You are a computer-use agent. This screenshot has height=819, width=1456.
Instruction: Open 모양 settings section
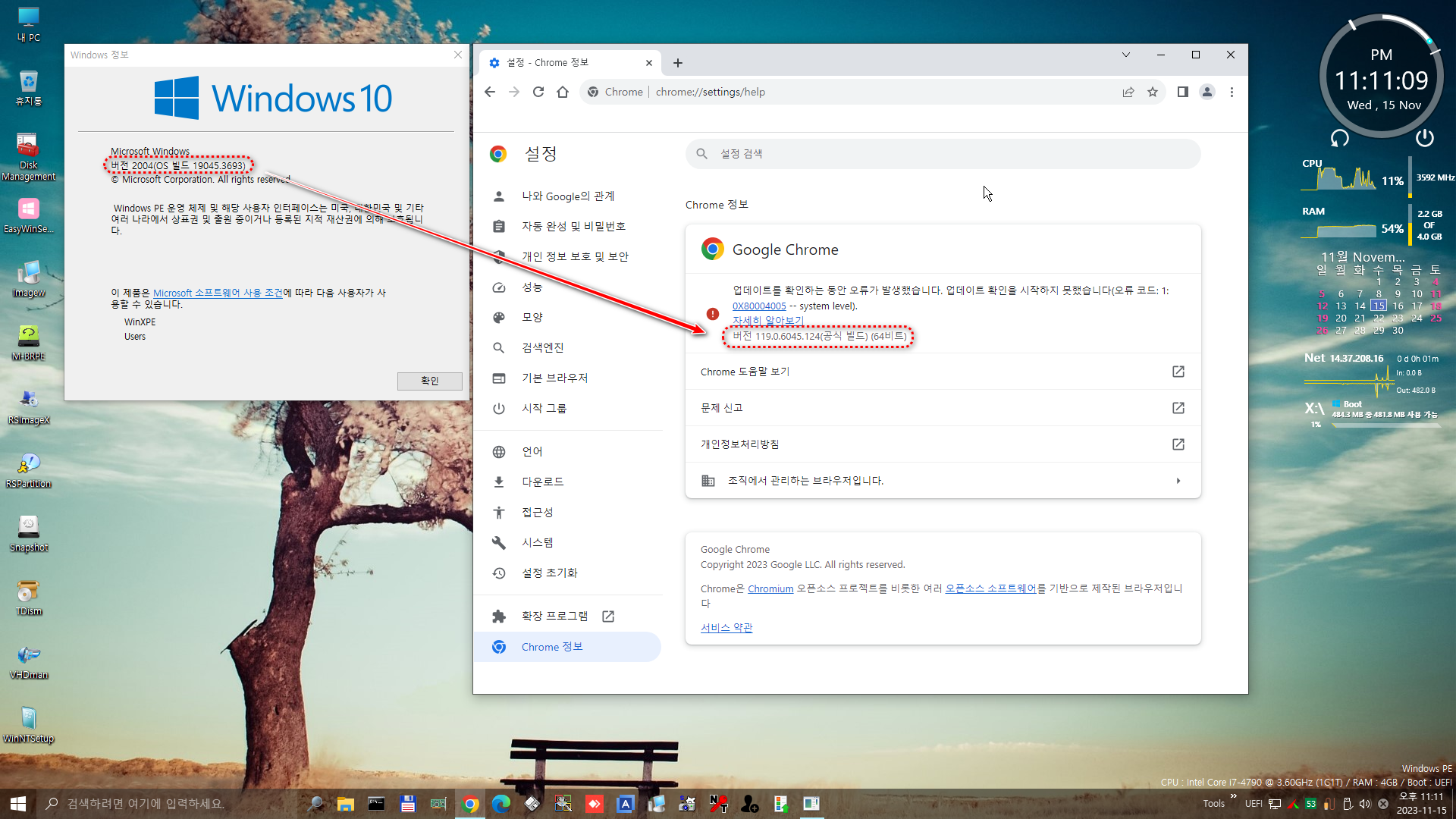click(568, 318)
